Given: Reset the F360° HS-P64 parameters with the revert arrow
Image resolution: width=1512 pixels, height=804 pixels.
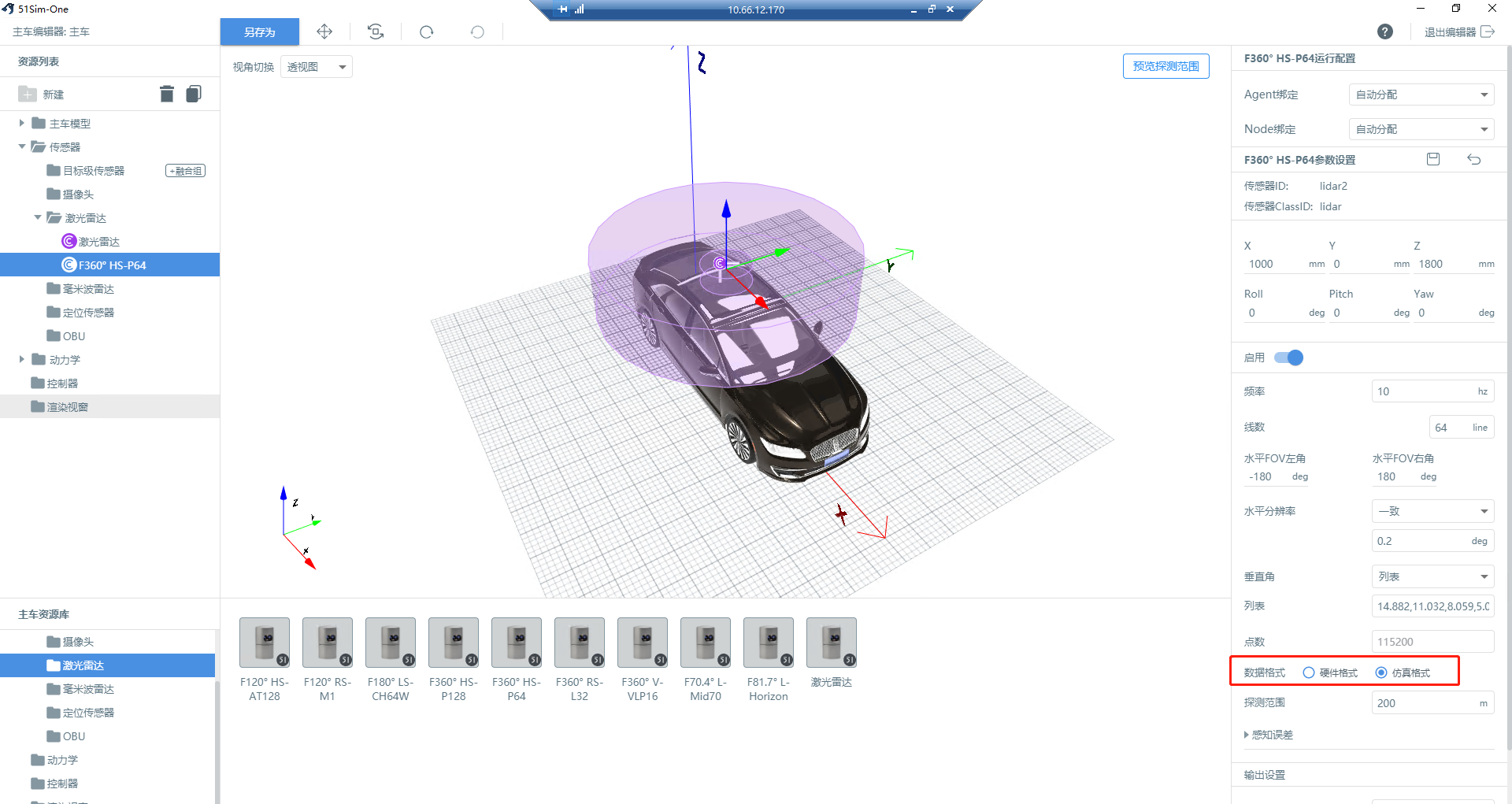Looking at the screenshot, I should (x=1474, y=159).
